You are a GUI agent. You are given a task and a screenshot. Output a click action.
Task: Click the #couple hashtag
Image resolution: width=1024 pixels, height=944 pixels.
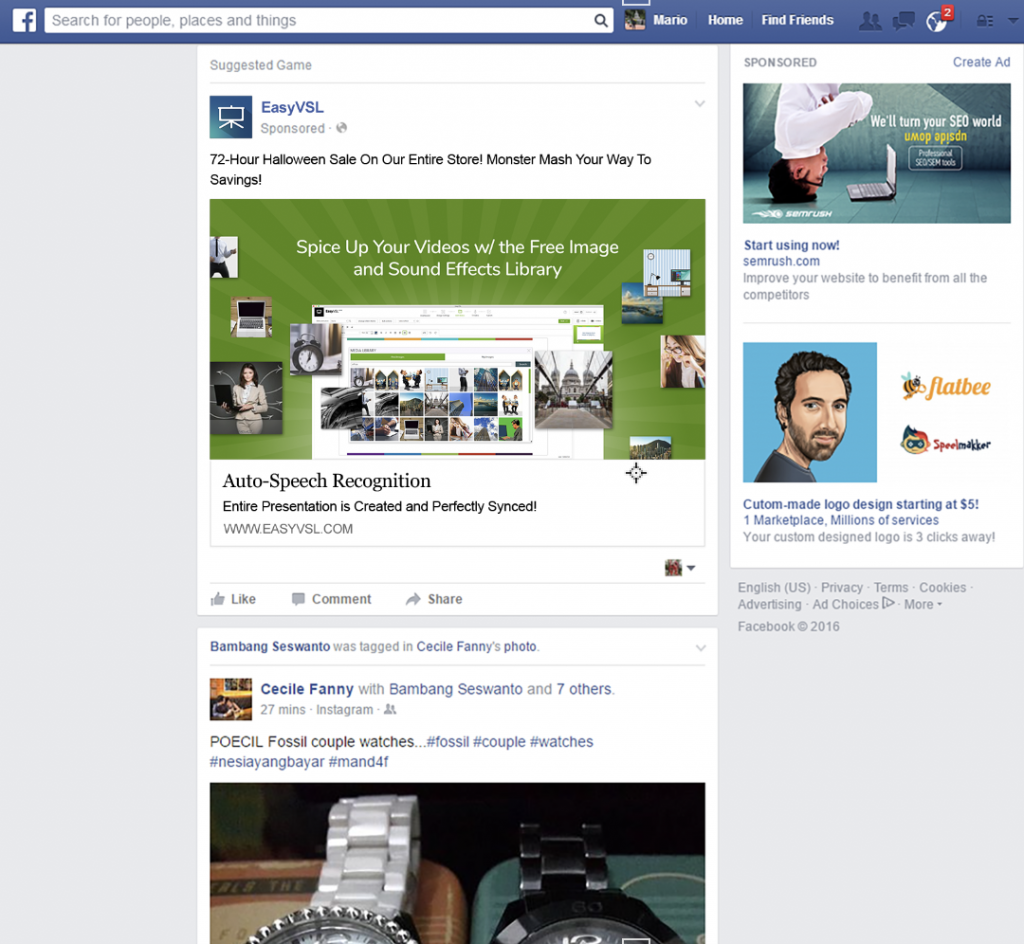coord(499,742)
